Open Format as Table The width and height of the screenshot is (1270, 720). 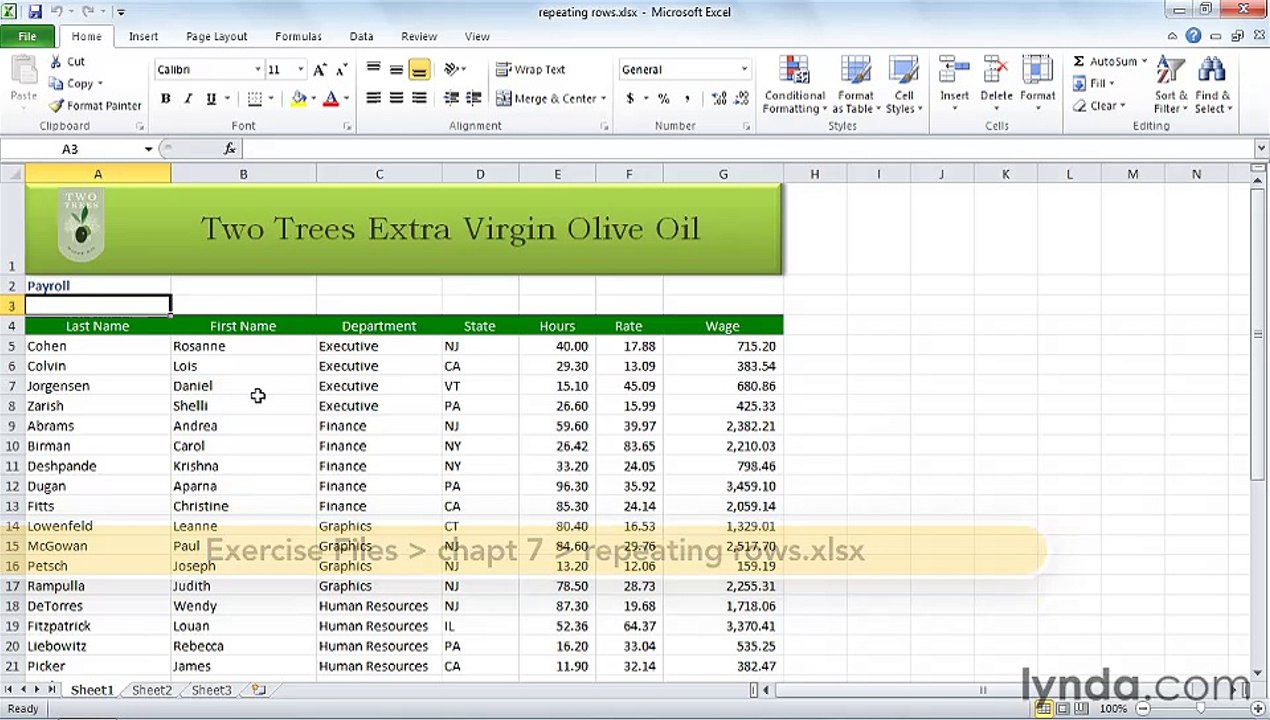coord(855,86)
